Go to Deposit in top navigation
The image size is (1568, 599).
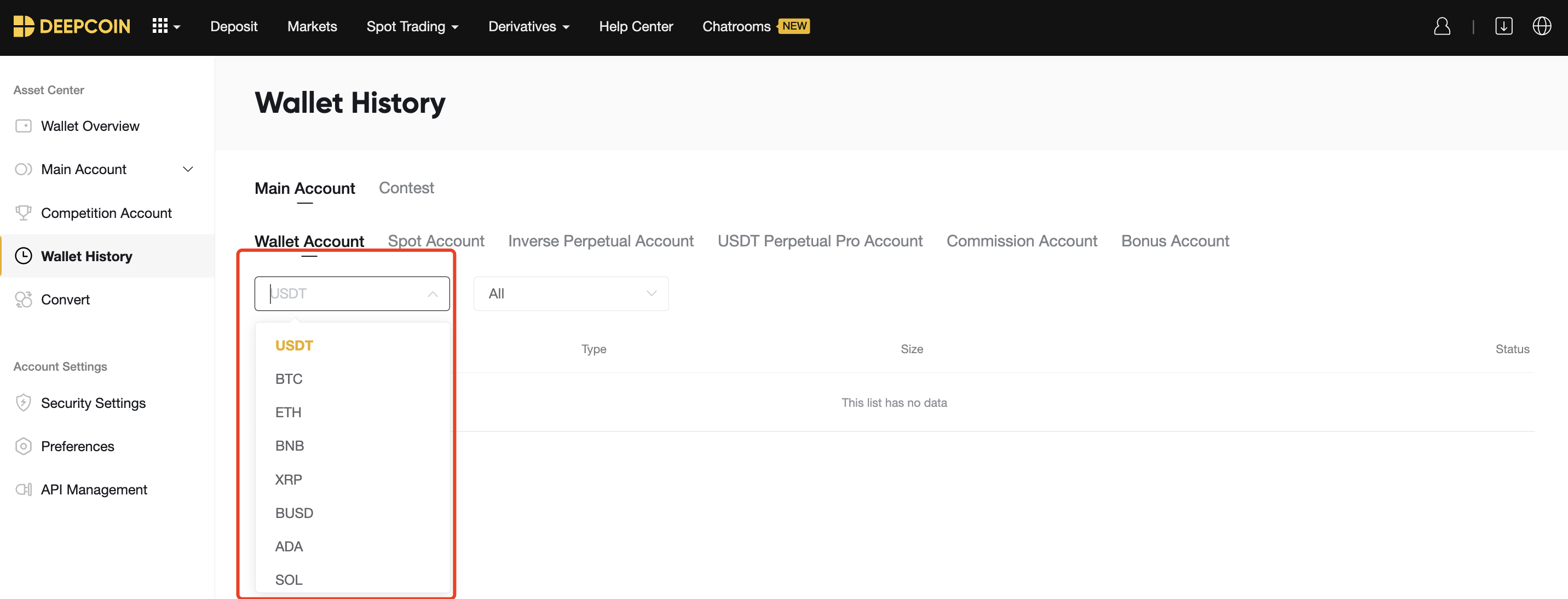[234, 26]
